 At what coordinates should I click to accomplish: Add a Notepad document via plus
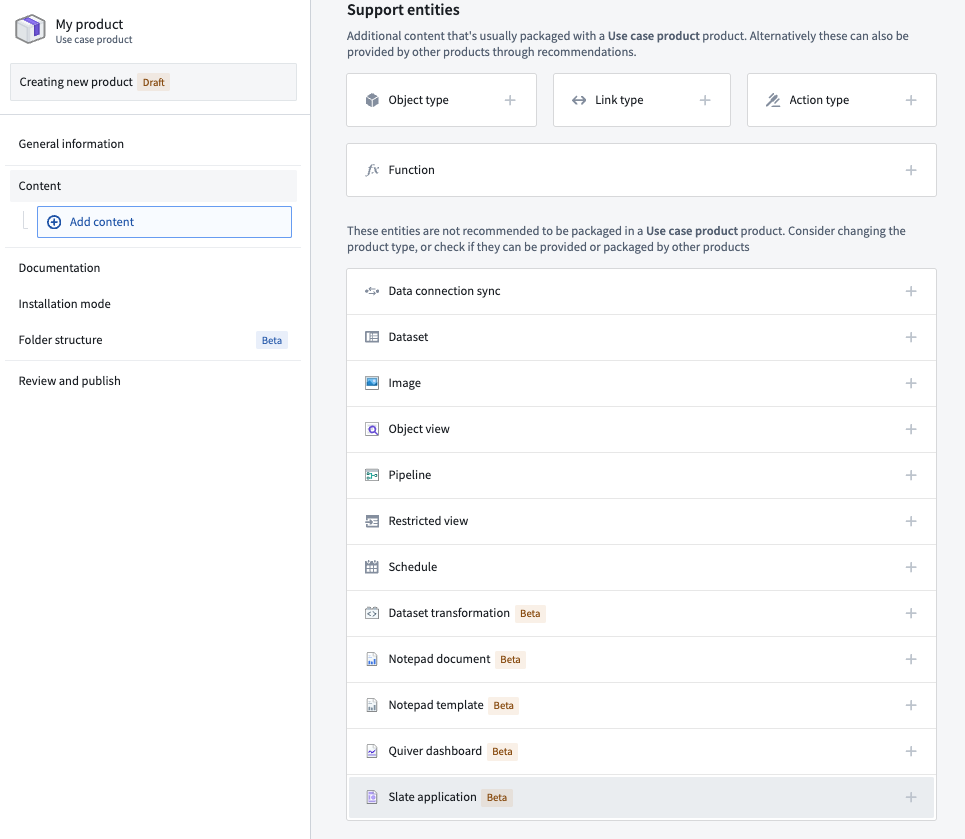click(911, 659)
